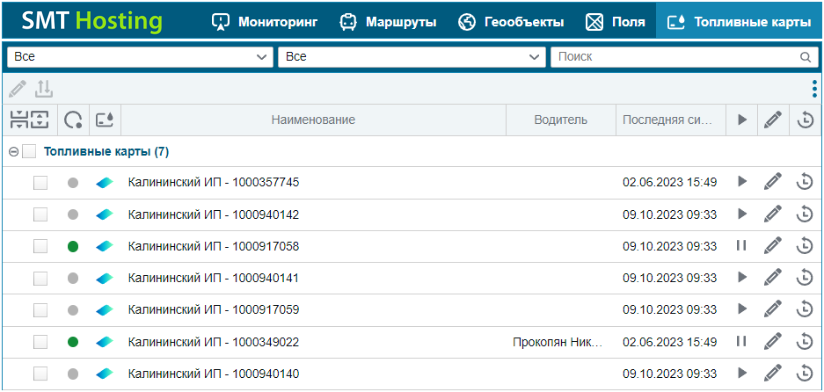
Task: Collapse the Топливные карты (7) group
Action: pyautogui.click(x=14, y=152)
